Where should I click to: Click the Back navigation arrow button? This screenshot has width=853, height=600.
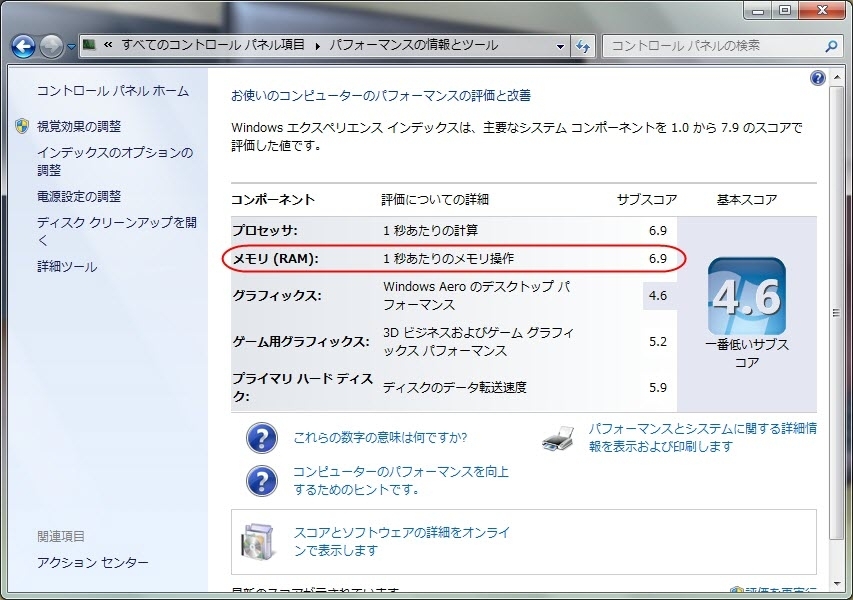coord(23,46)
